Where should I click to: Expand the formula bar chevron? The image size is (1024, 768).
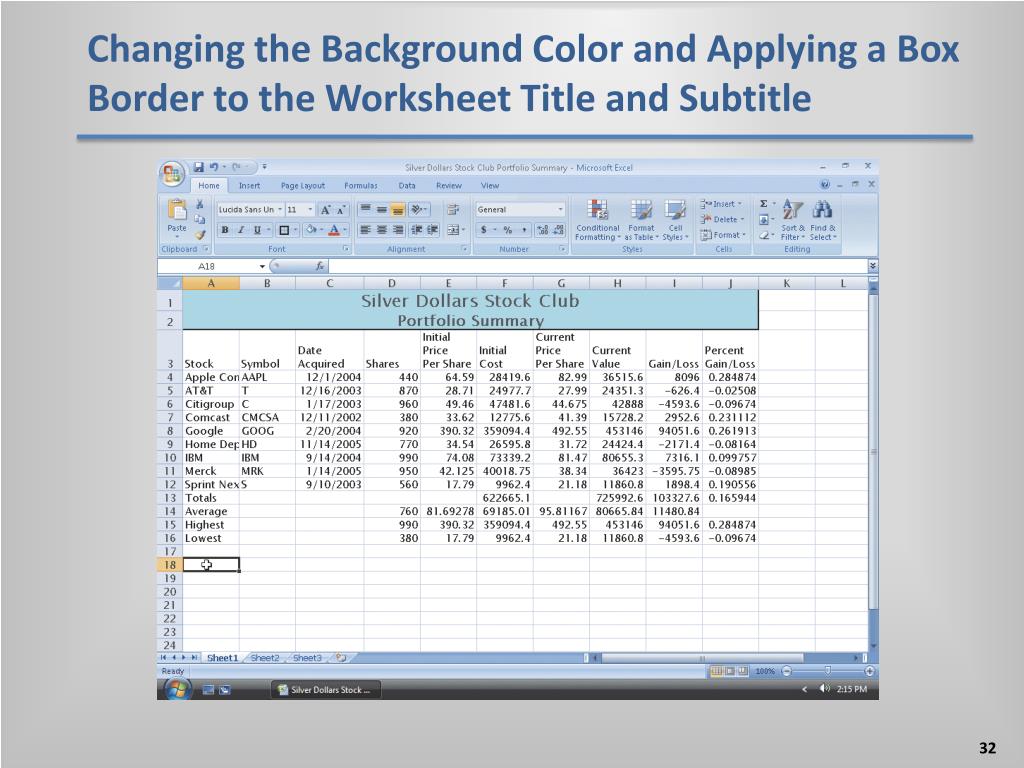coord(873,266)
